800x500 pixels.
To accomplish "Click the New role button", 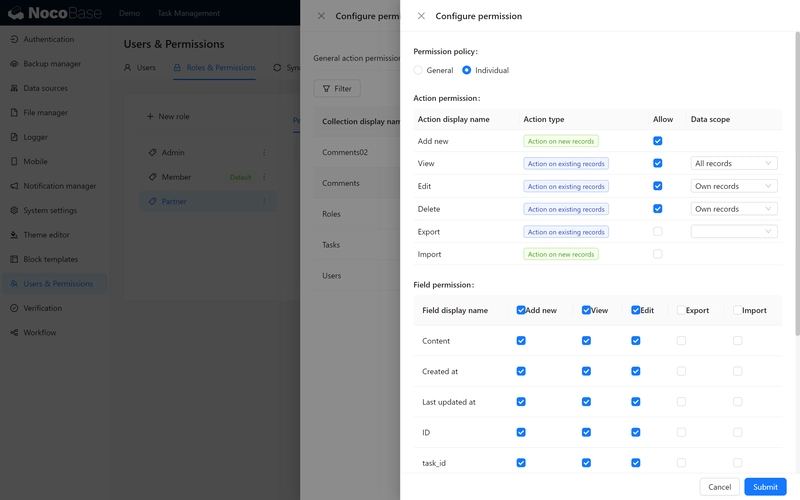I will click(x=168, y=116).
